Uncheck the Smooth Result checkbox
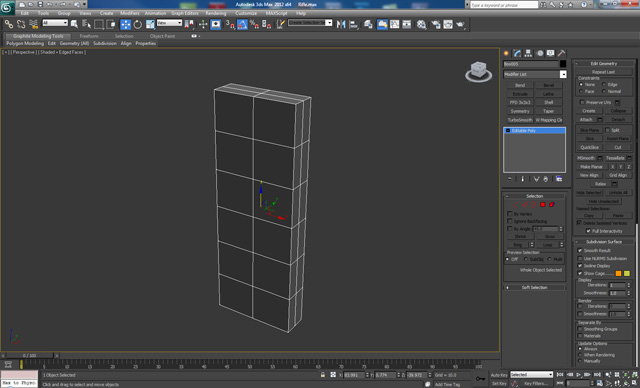The height and width of the screenshot is (388, 640). point(580,250)
